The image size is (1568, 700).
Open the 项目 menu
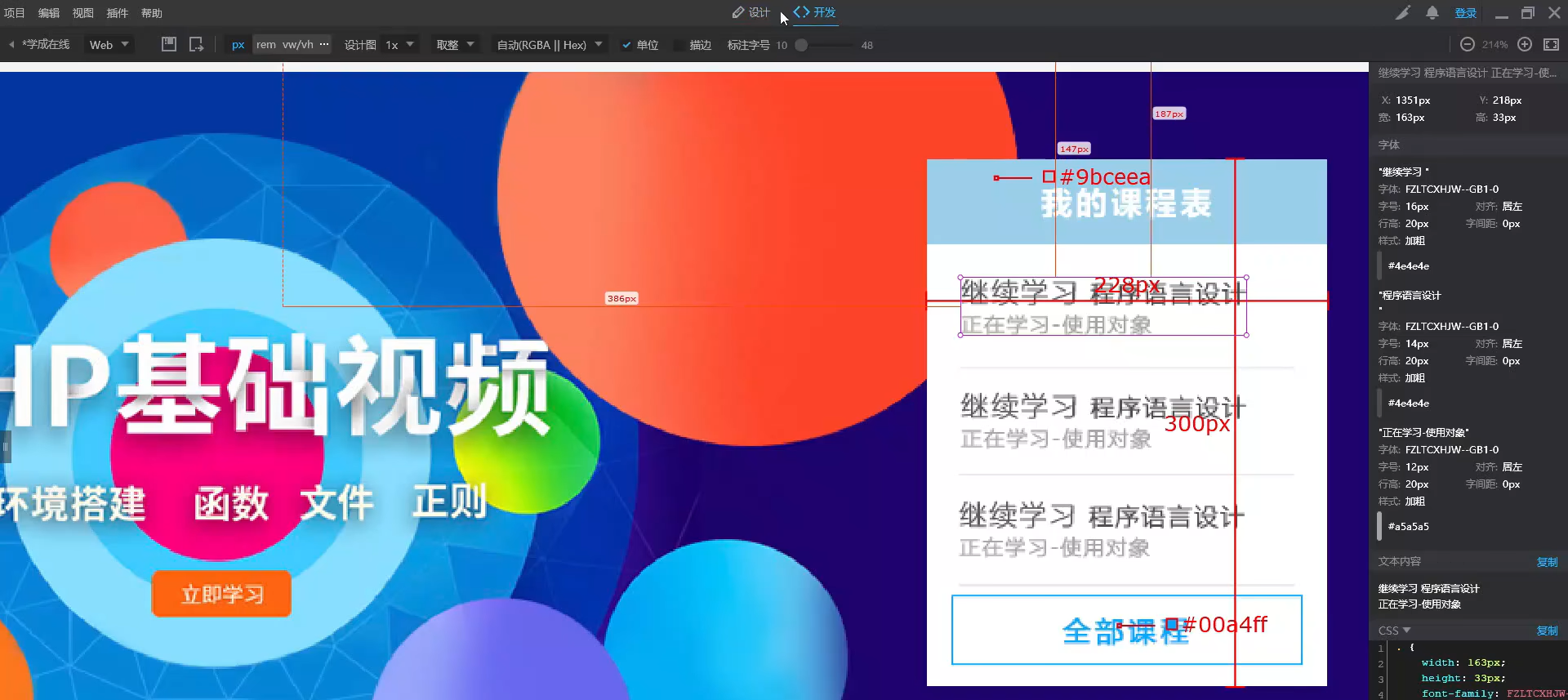[15, 13]
